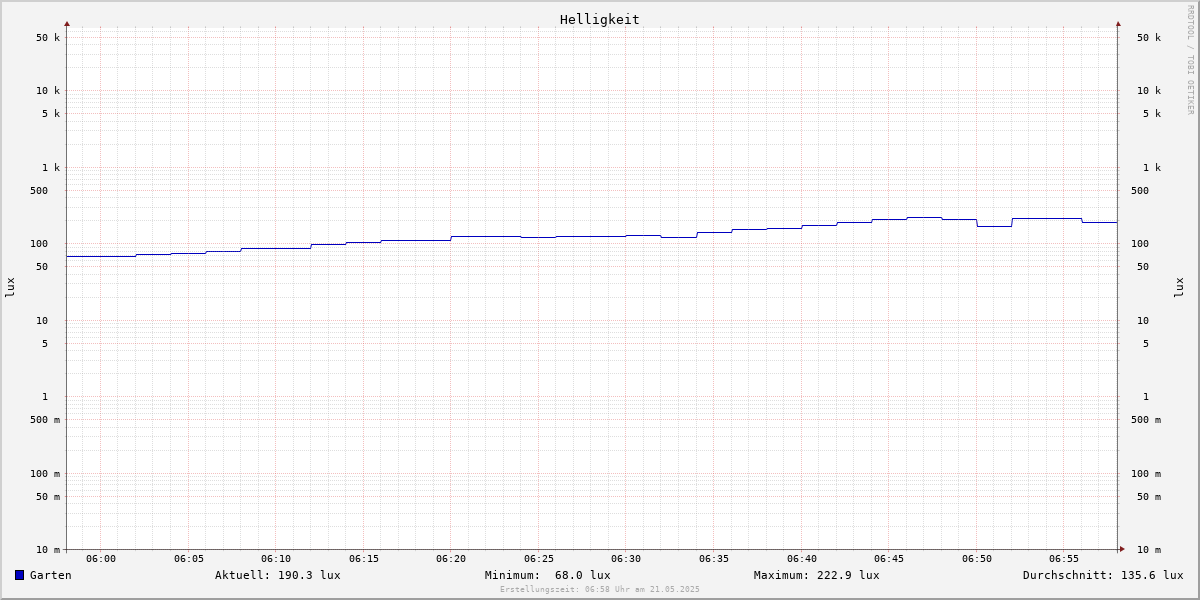Click the blue brightness data line
This screenshot has height=600, width=1200.
(x=590, y=237)
